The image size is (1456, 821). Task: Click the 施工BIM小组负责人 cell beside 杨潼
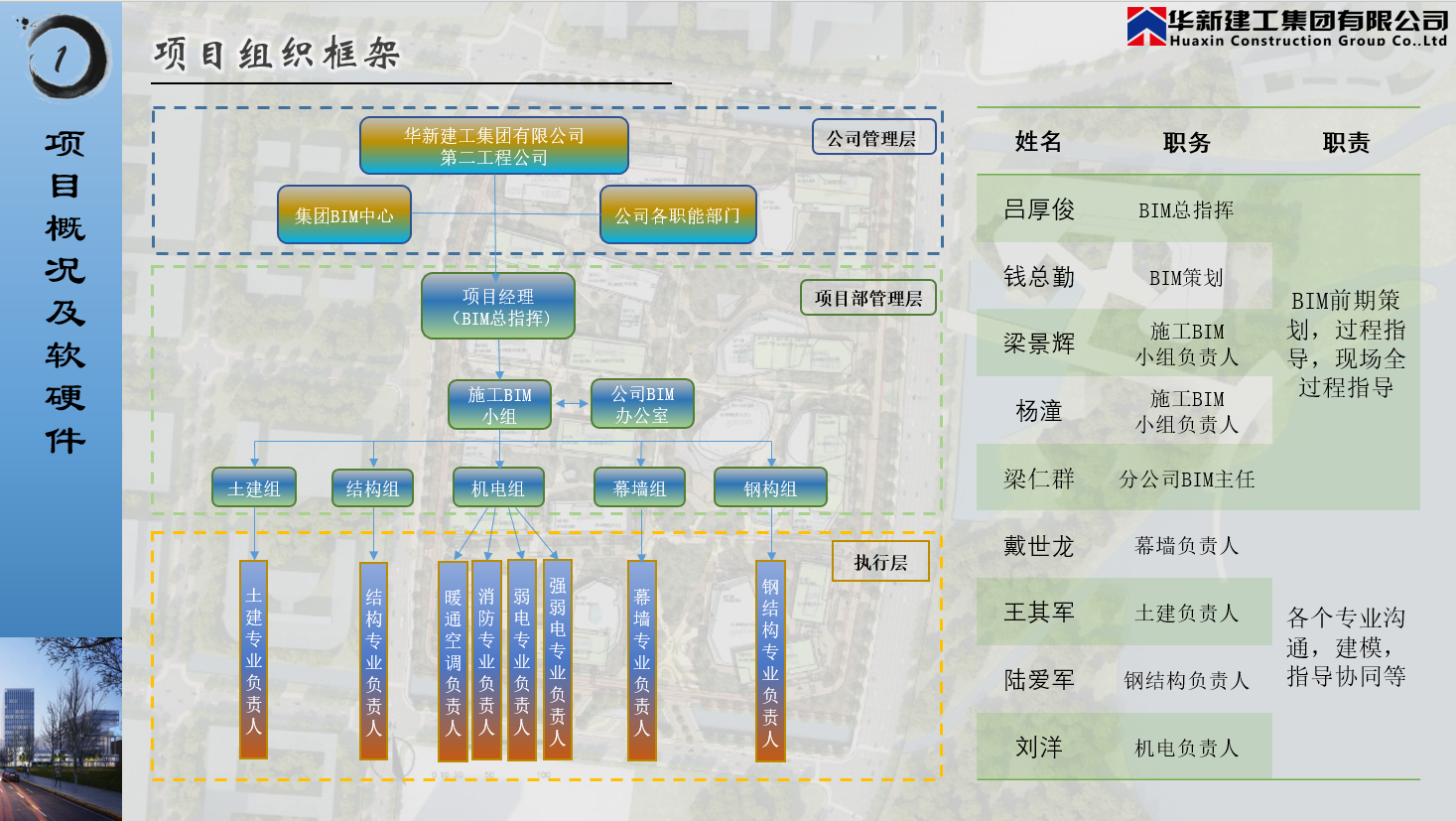1187,412
